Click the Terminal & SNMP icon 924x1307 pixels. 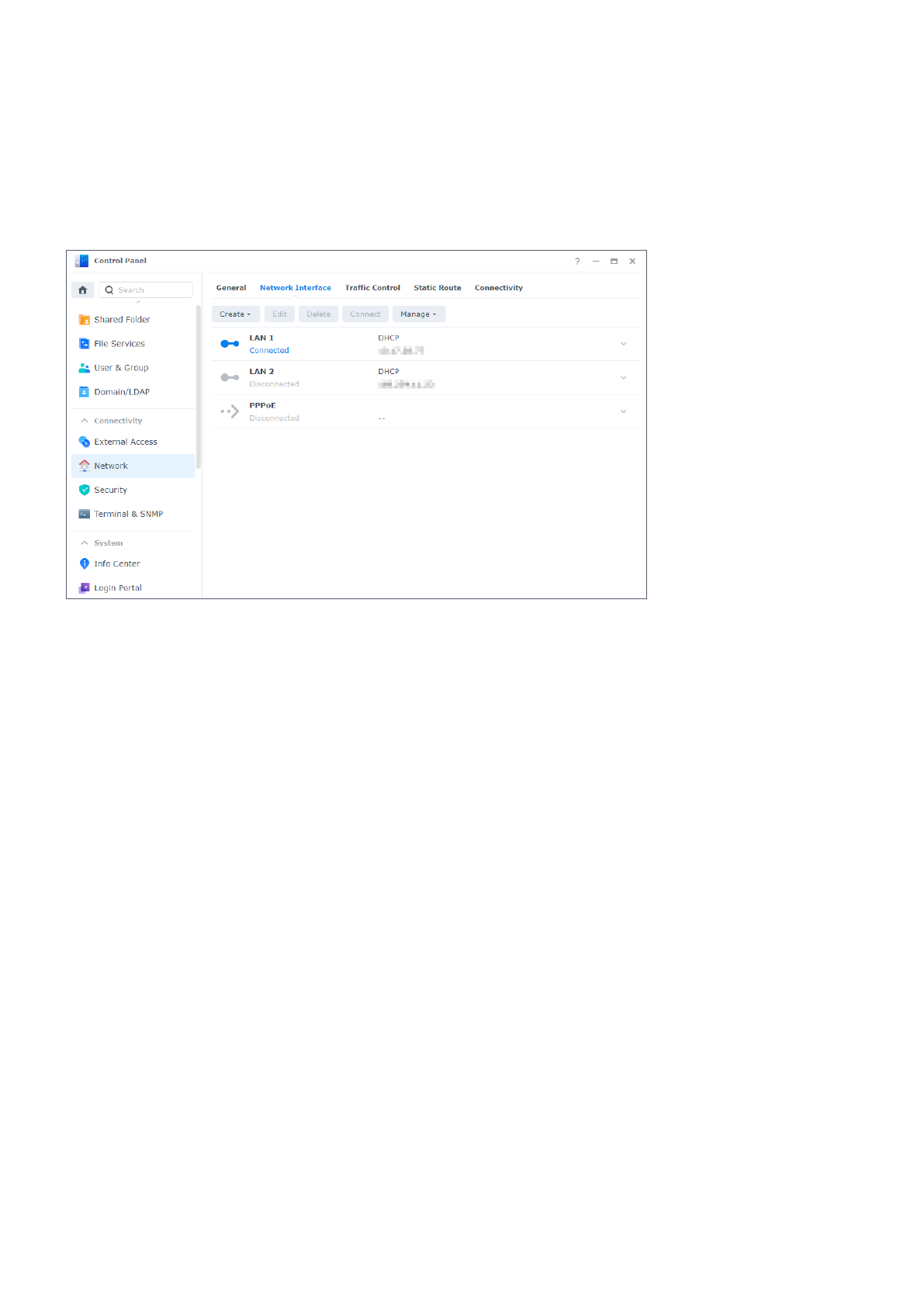85,514
